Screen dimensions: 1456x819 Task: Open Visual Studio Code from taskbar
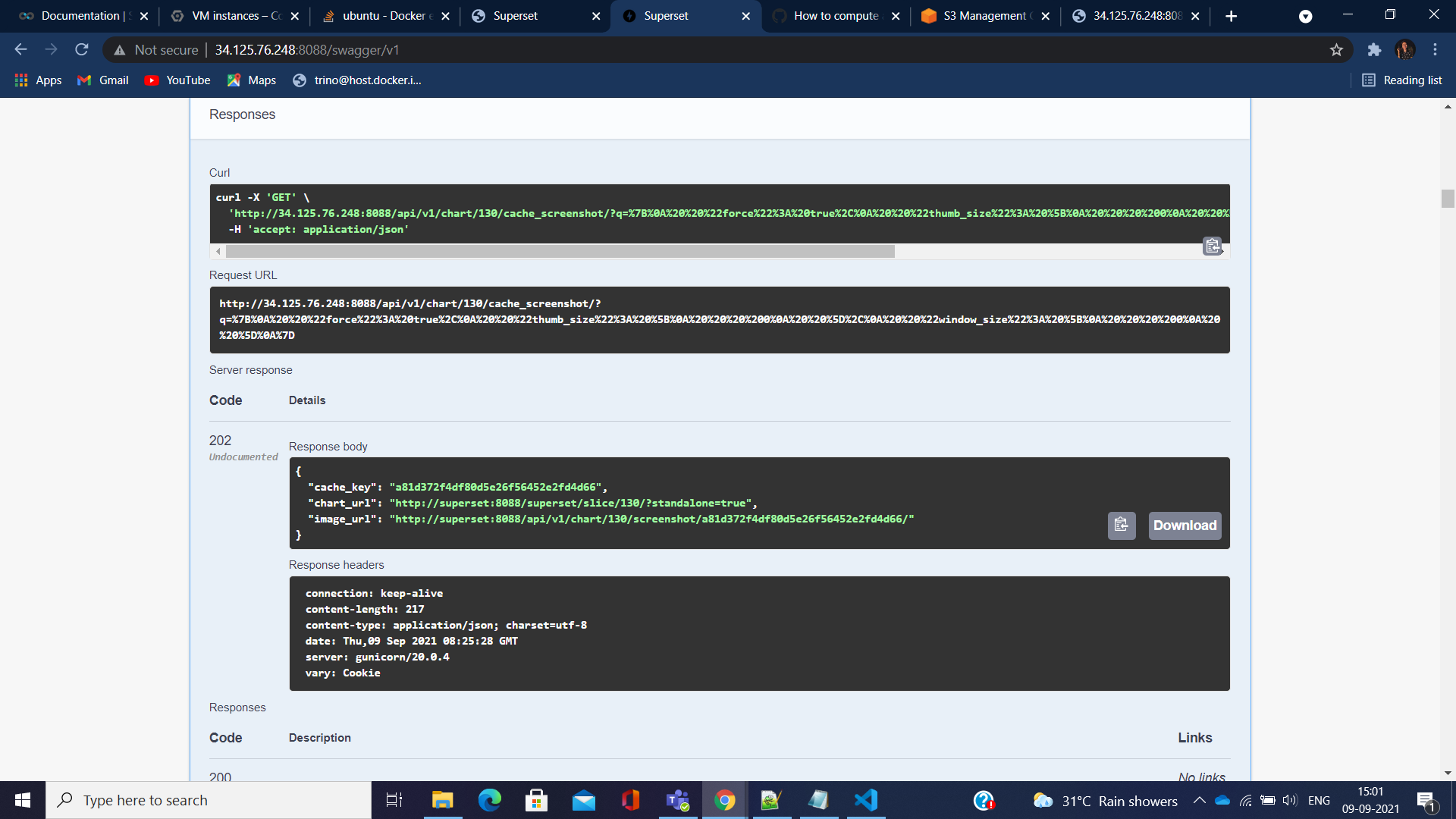(866, 800)
